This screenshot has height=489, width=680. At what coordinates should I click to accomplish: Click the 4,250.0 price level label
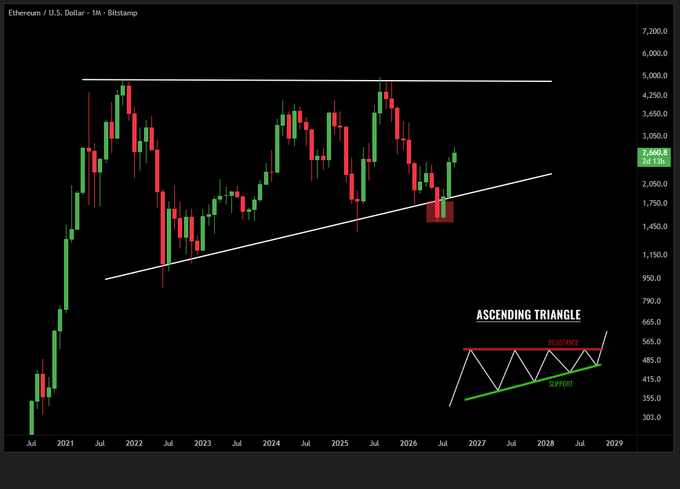click(x=654, y=95)
